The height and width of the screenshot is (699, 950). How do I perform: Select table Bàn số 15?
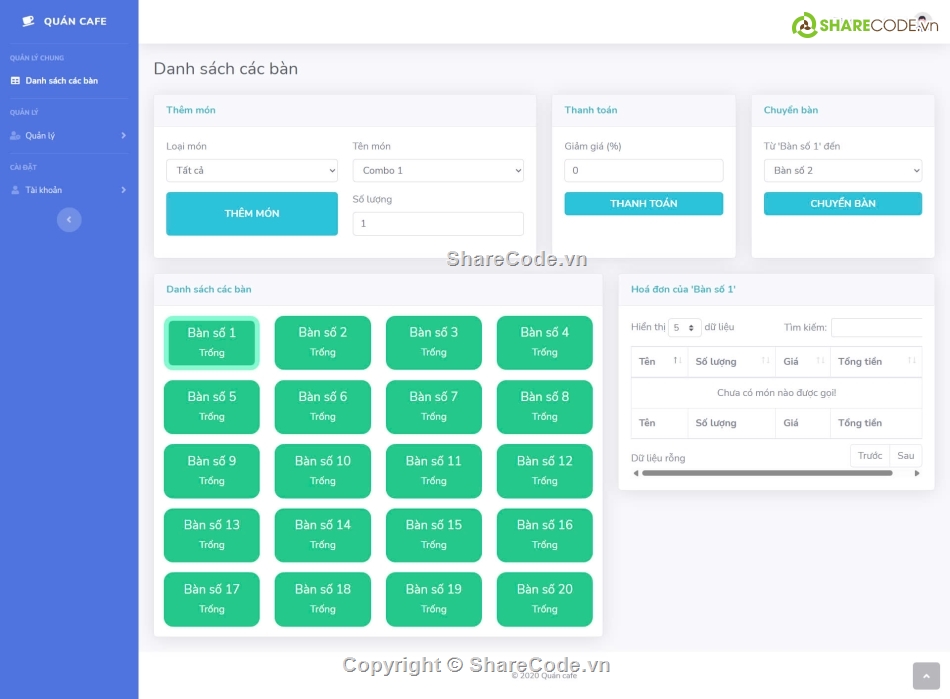(x=434, y=535)
